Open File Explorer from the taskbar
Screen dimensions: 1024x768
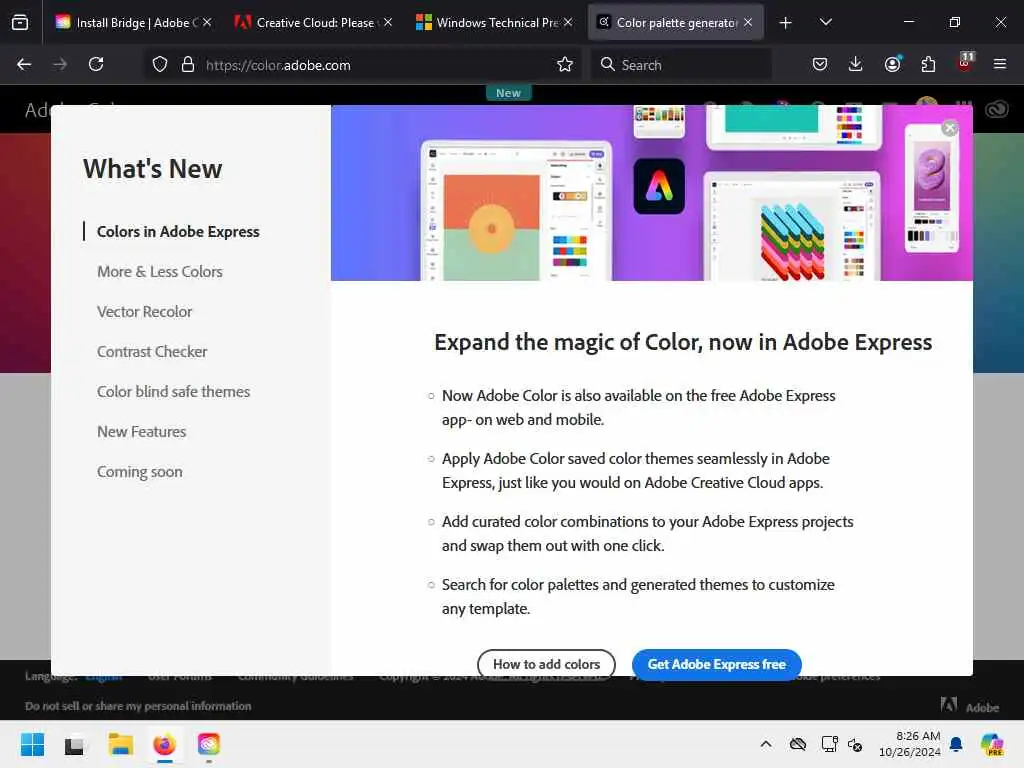click(x=120, y=744)
